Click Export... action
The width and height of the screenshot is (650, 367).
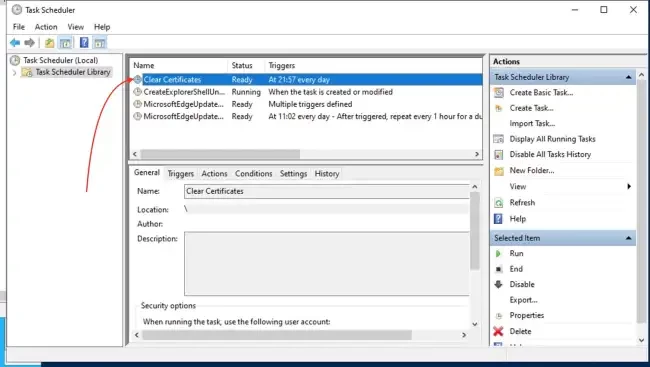click(523, 300)
